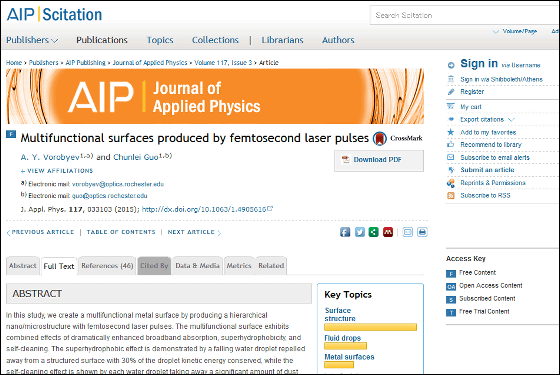Open author A. Y. Vorobyev link
Screen dimensions: 560x375
[x=50, y=157]
